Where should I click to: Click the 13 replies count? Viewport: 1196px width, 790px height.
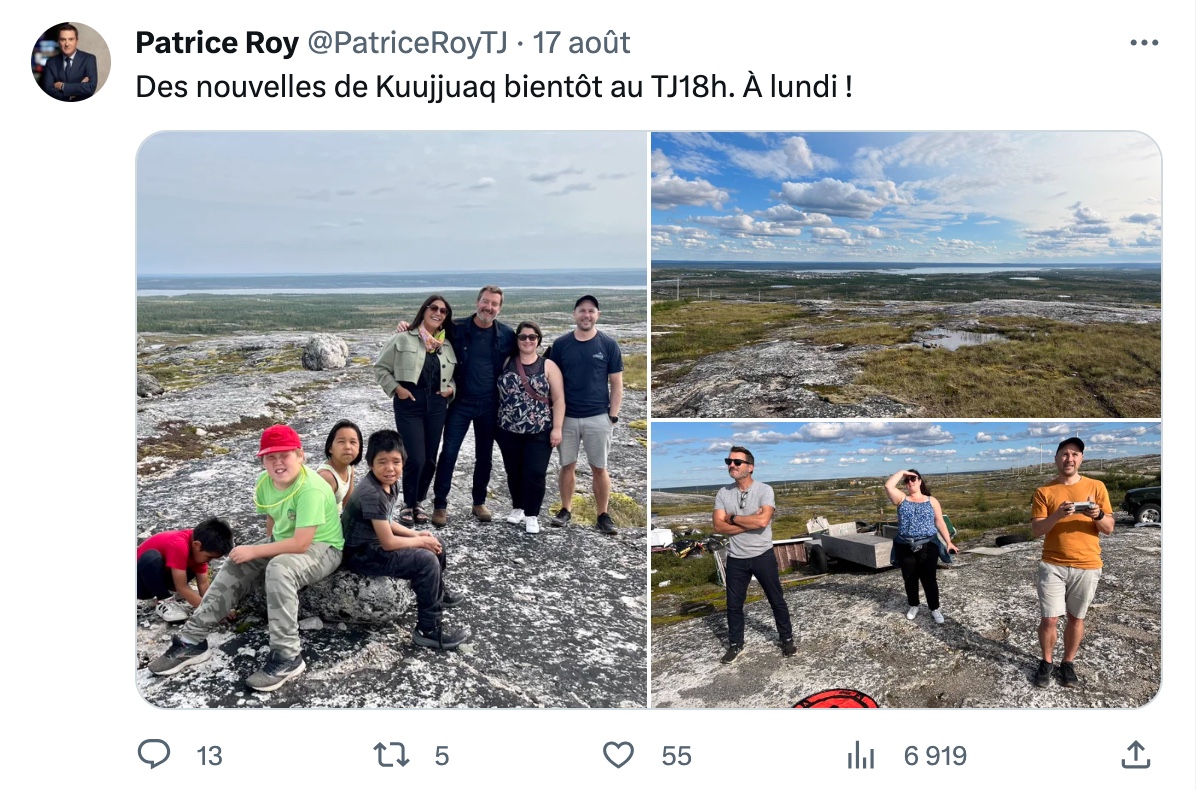pyautogui.click(x=209, y=756)
